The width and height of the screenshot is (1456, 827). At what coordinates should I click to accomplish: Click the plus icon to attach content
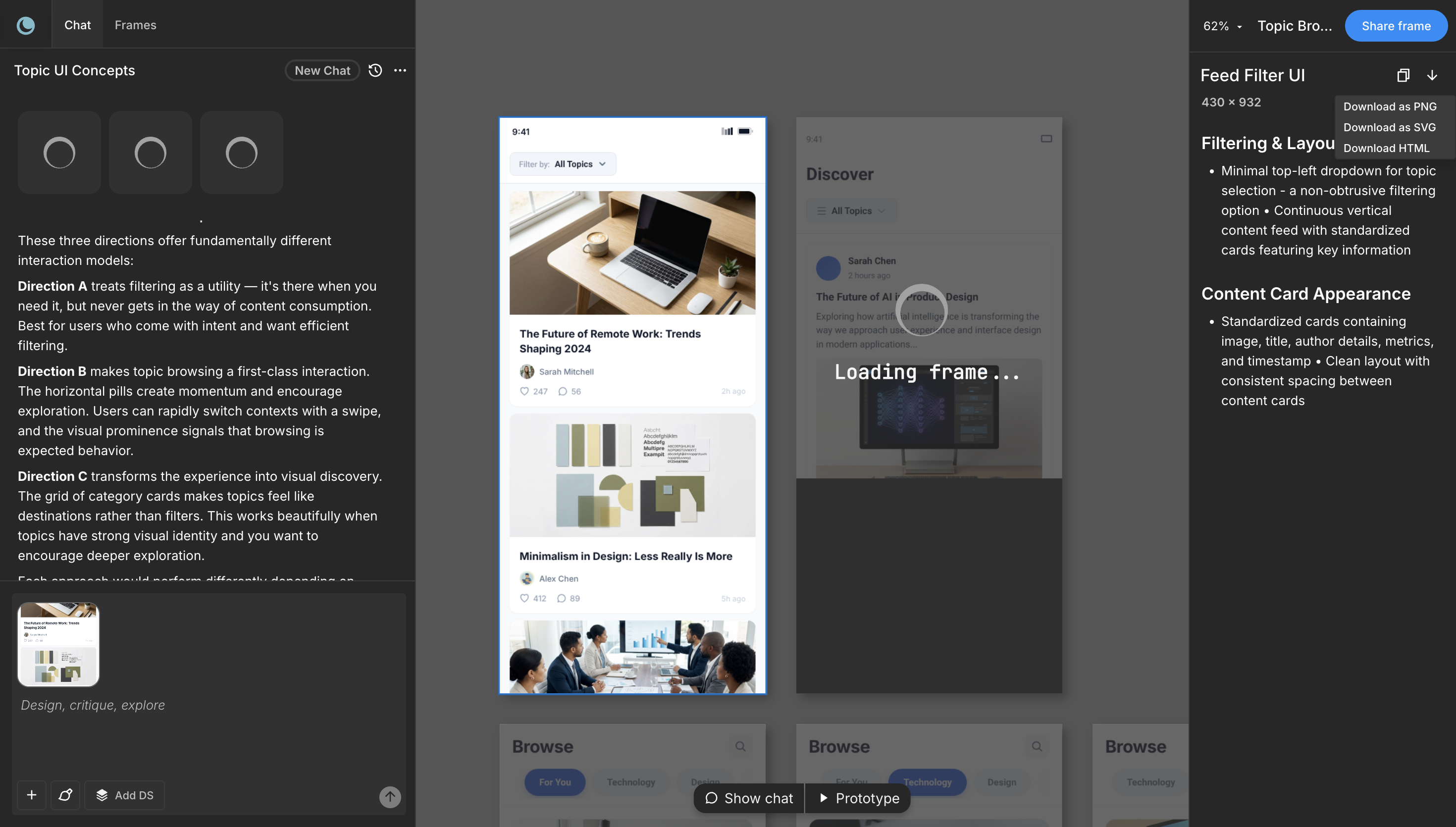(x=31, y=795)
